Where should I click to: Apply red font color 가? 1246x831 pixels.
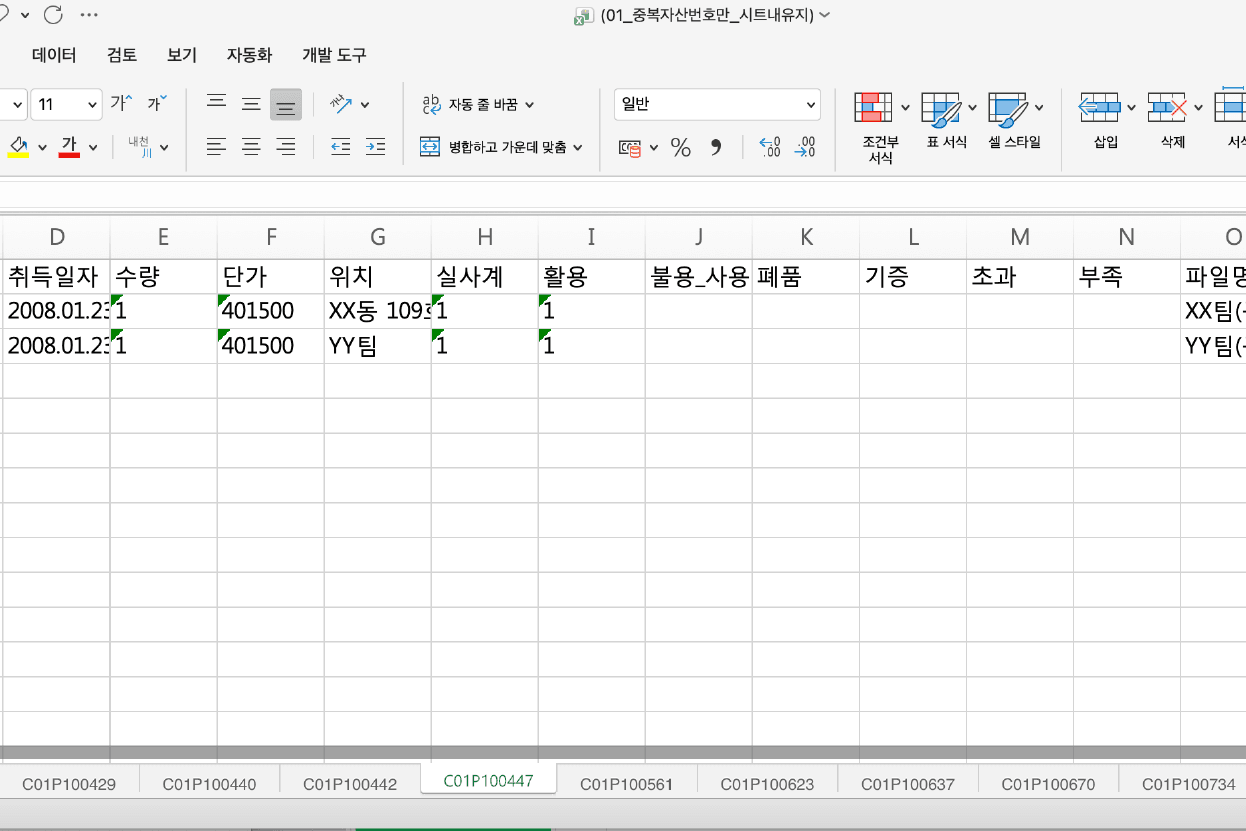tap(69, 147)
